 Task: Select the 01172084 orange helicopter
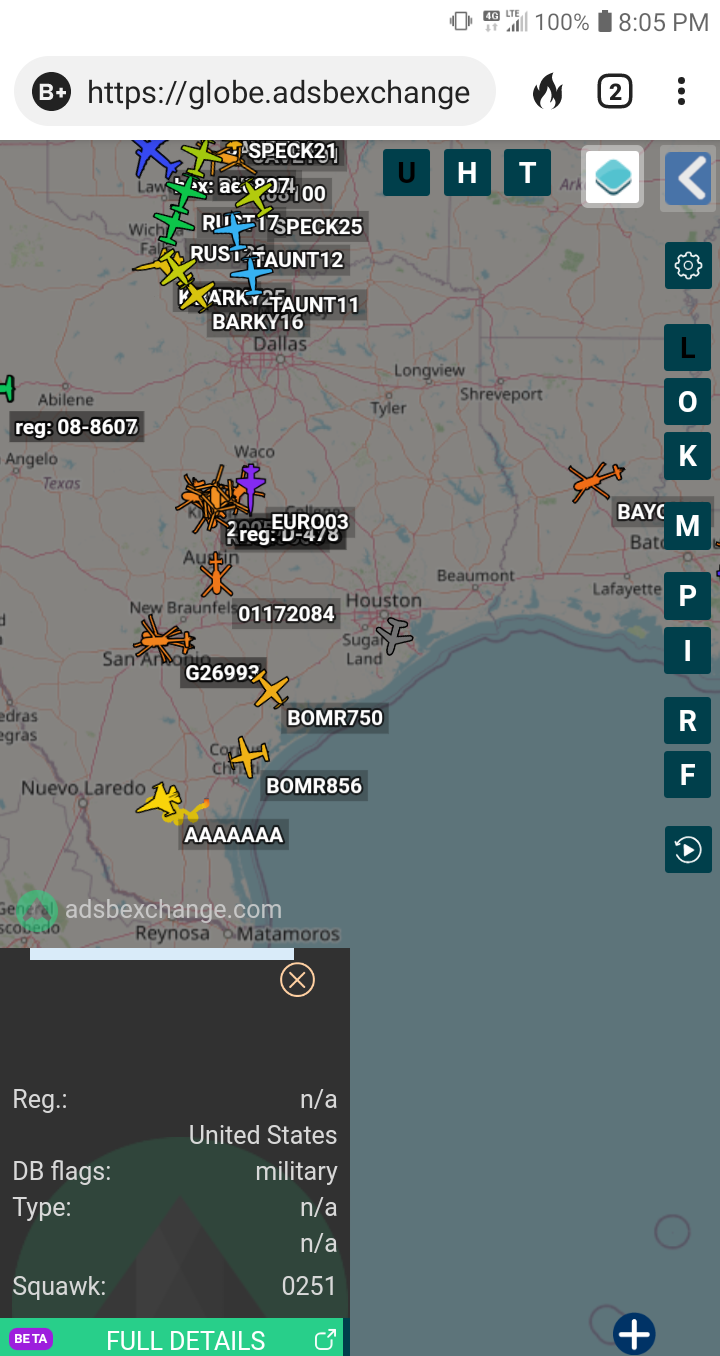click(216, 576)
